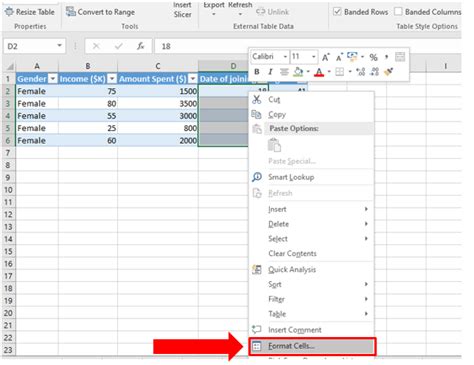This screenshot has width=474, height=365.
Task: Choose Copy from the context menu
Action: [x=311, y=114]
